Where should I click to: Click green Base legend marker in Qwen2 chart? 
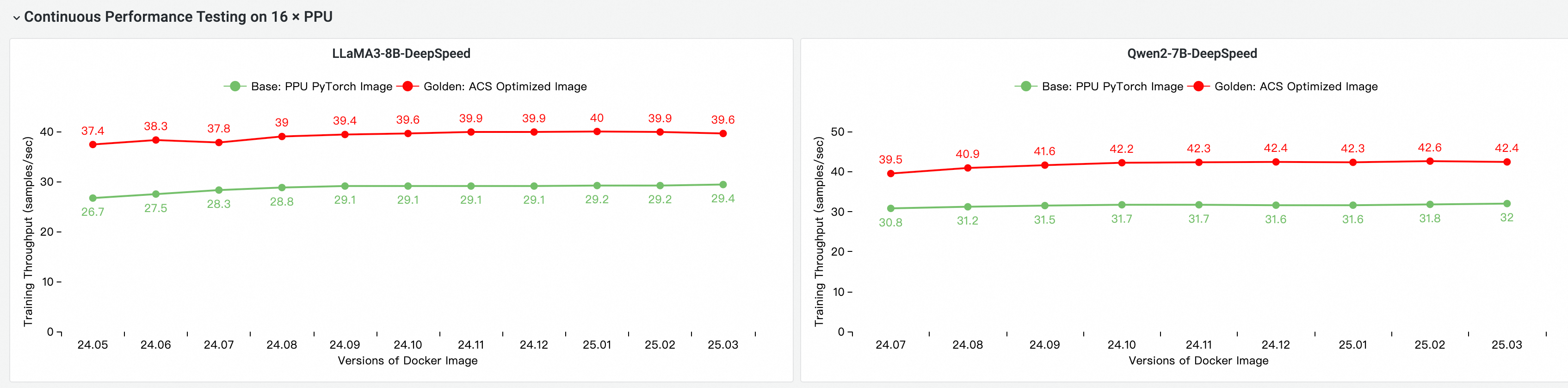click(x=1025, y=87)
